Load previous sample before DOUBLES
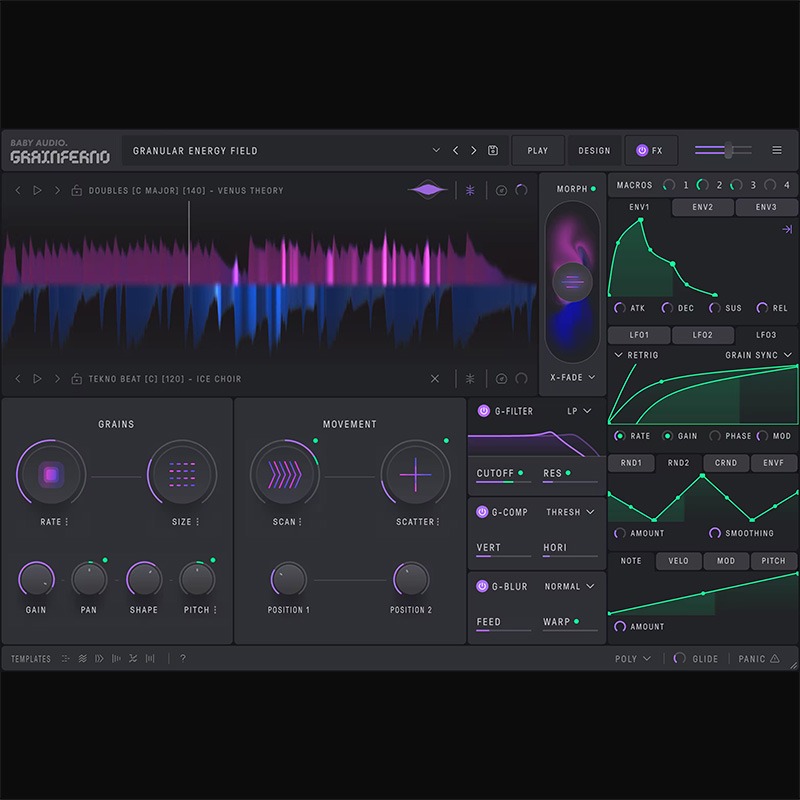The width and height of the screenshot is (800, 800). pos(18,190)
